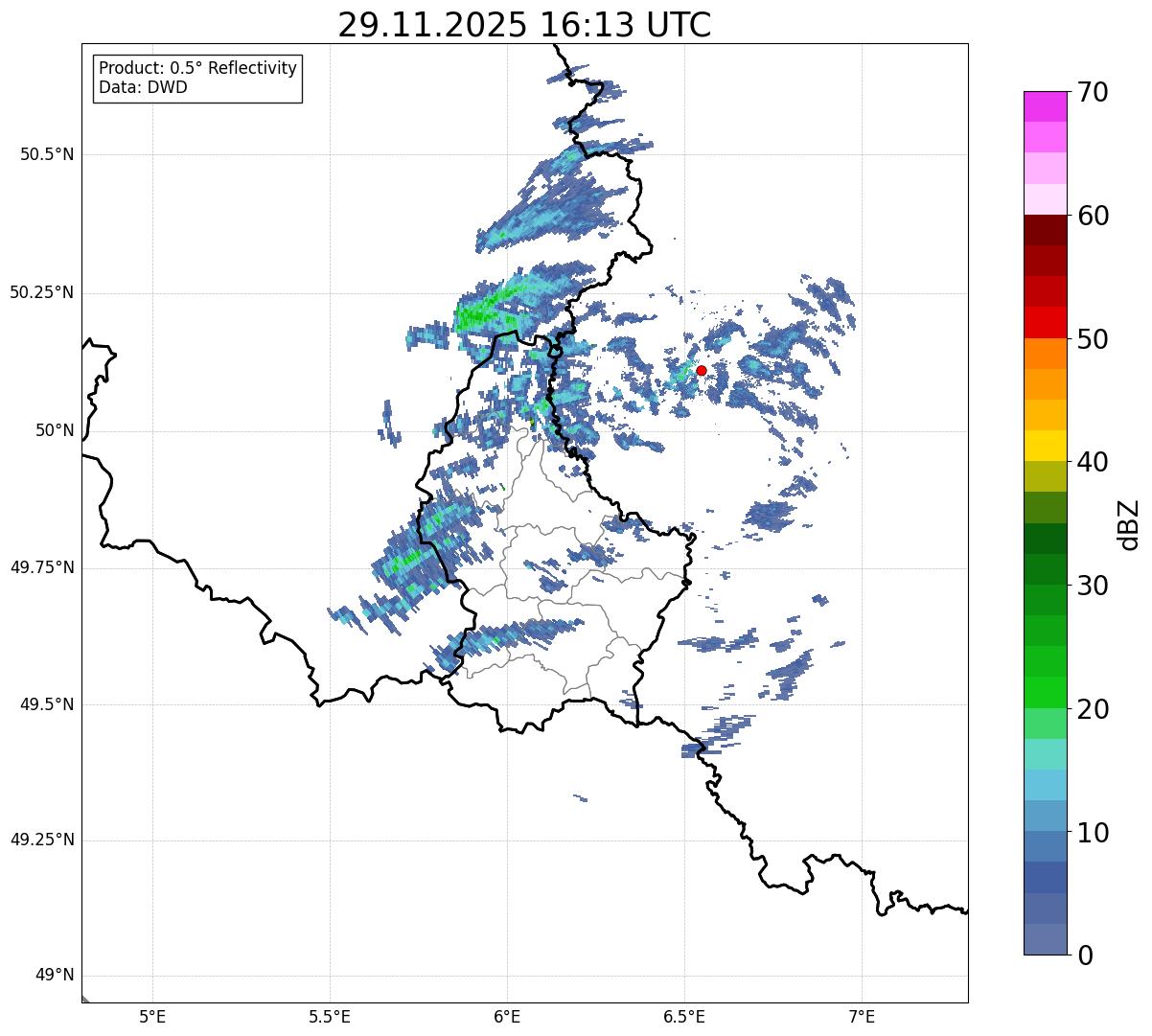Click the Data: DWD label
This screenshot has width=1152, height=1036.
point(143,87)
